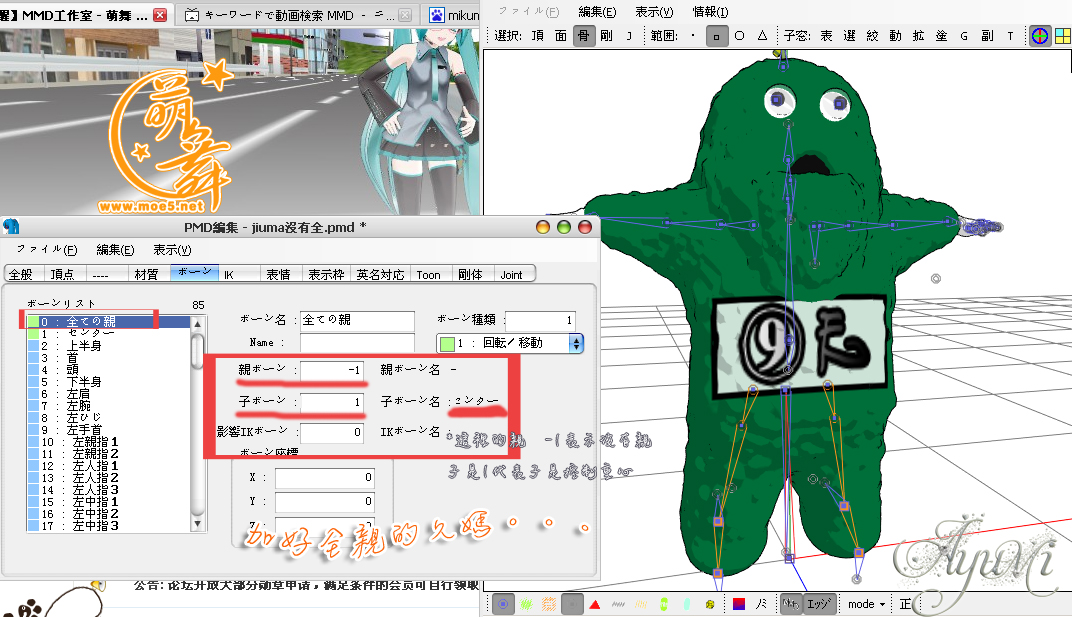Select bone 7 : 左腕 in list
The image size is (1072, 617).
[109, 406]
